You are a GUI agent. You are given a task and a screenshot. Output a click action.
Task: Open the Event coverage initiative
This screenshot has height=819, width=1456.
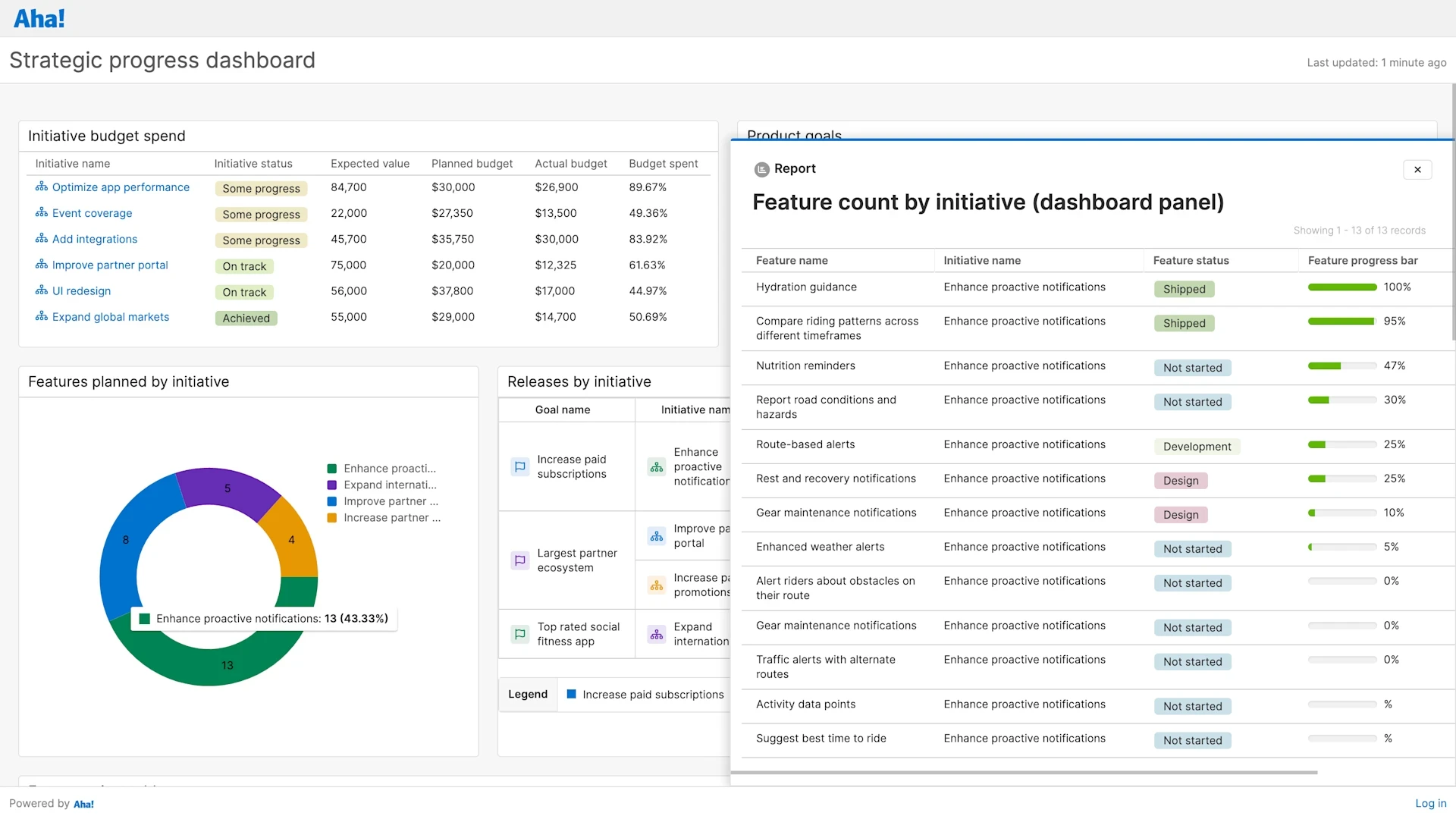tap(91, 213)
